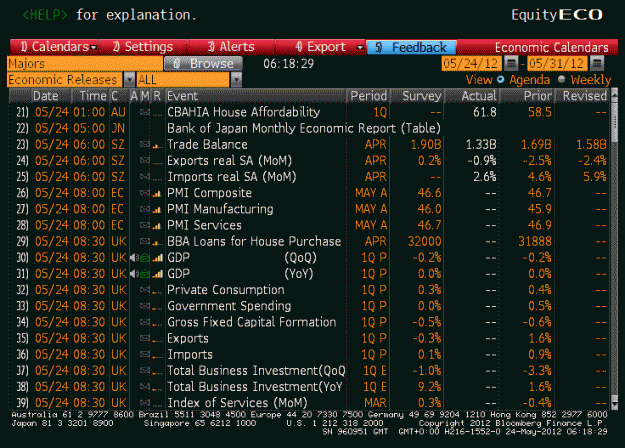Select the Index of Services (MoM) event
The width and height of the screenshot is (625, 448).
[237, 403]
